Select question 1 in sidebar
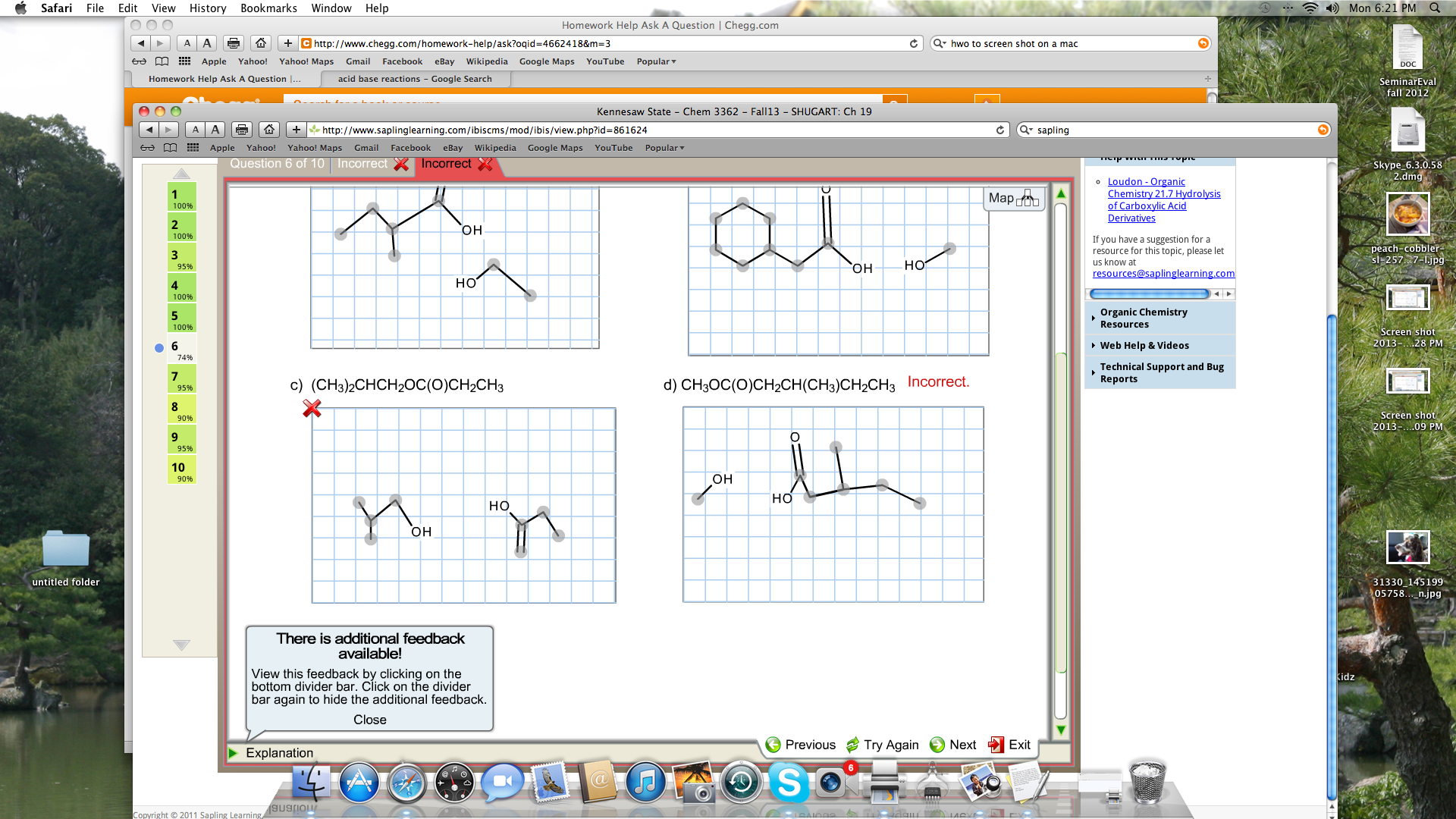The image size is (1456, 819). click(182, 197)
